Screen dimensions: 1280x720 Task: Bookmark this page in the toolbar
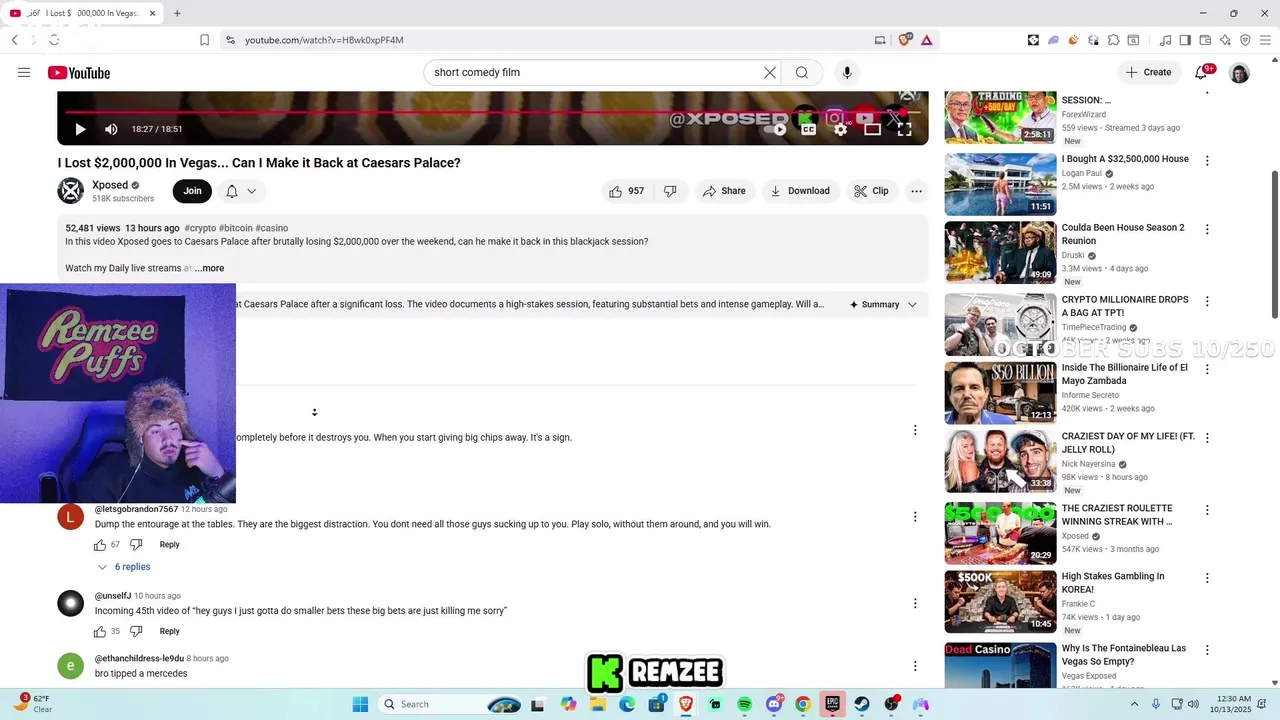(204, 40)
